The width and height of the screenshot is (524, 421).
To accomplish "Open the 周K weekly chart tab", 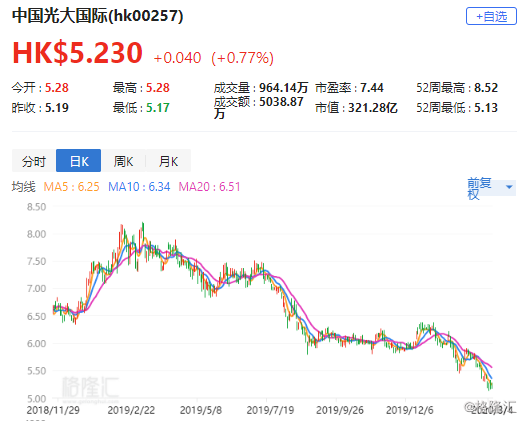I will (x=123, y=161).
